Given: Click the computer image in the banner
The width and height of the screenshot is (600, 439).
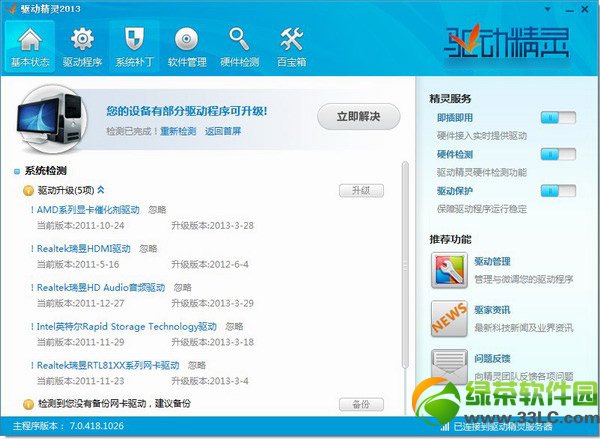Looking at the screenshot, I should [x=51, y=119].
